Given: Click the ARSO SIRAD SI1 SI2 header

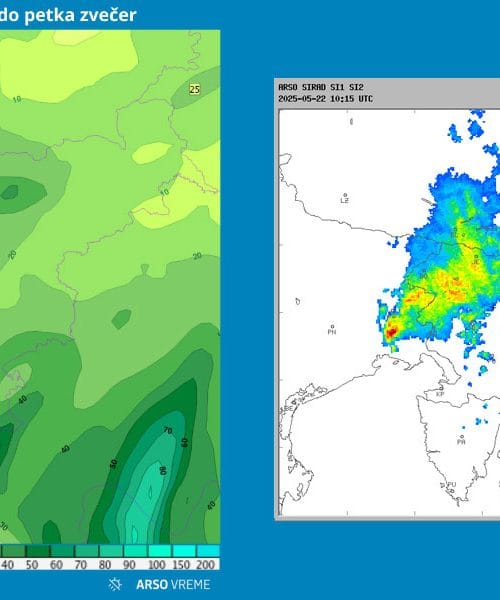Looking at the screenshot, I should coord(321,87).
